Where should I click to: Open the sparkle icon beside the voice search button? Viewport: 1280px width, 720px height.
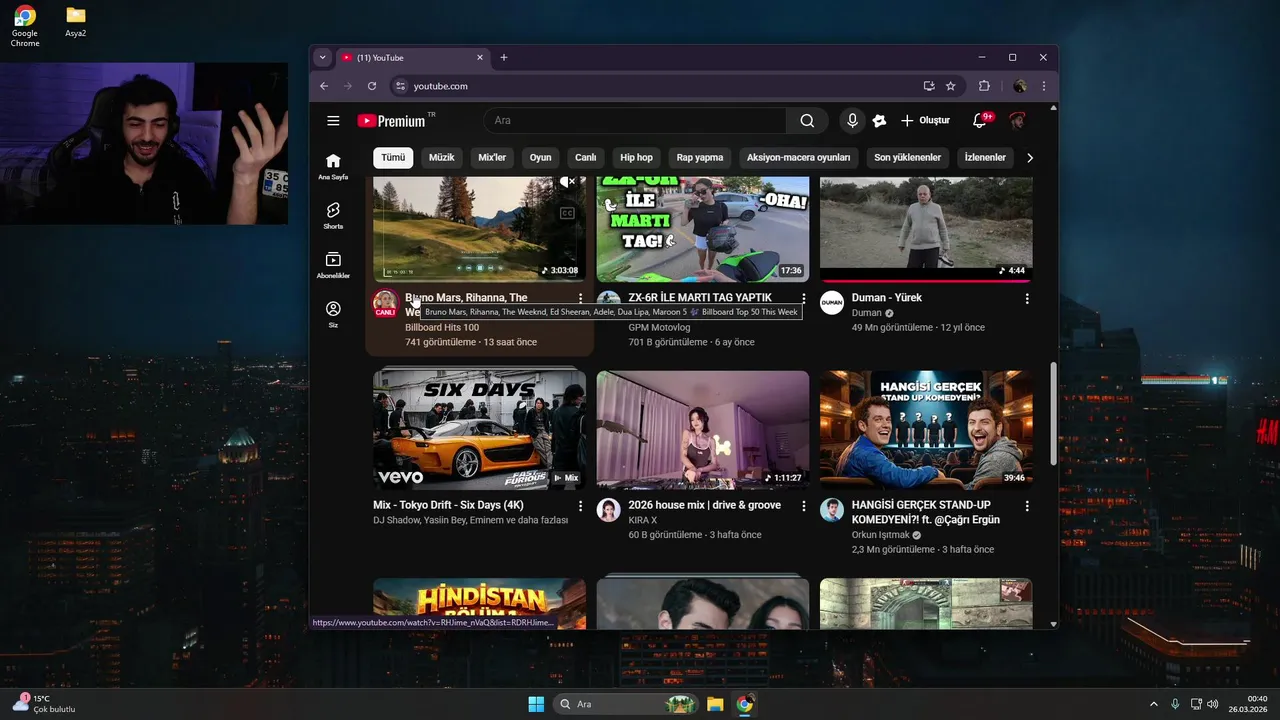coord(879,121)
